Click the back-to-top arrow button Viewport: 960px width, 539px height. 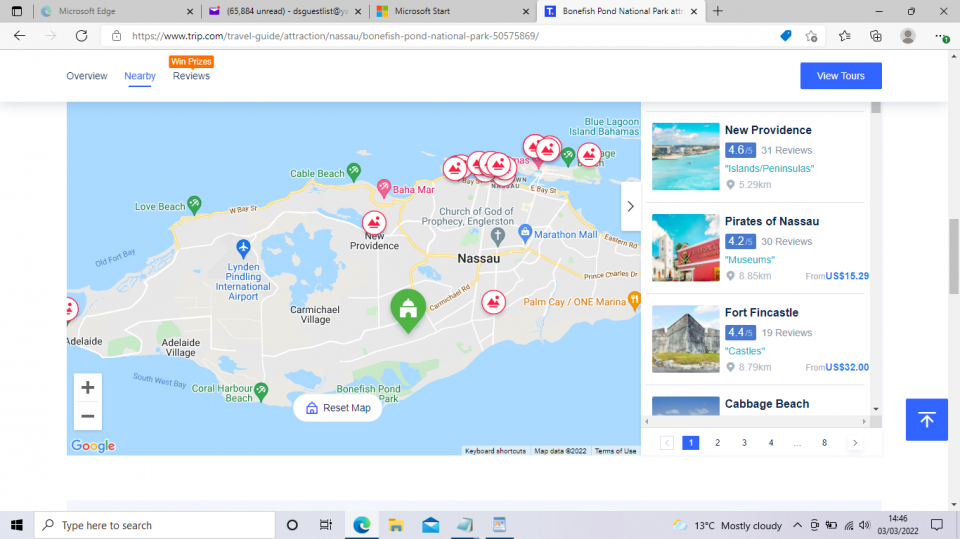pyautogui.click(x=926, y=420)
